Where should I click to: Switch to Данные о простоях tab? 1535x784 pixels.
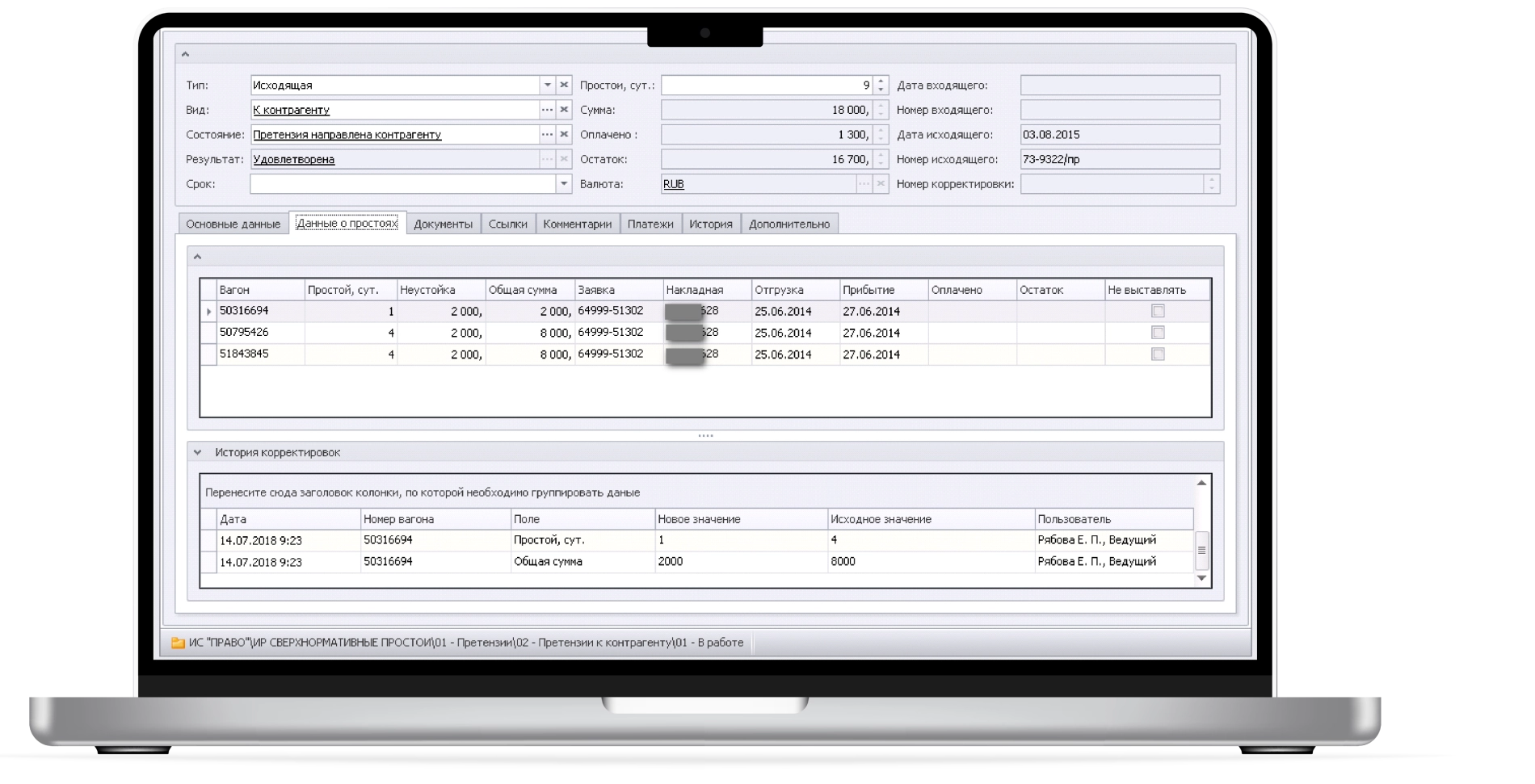[347, 223]
